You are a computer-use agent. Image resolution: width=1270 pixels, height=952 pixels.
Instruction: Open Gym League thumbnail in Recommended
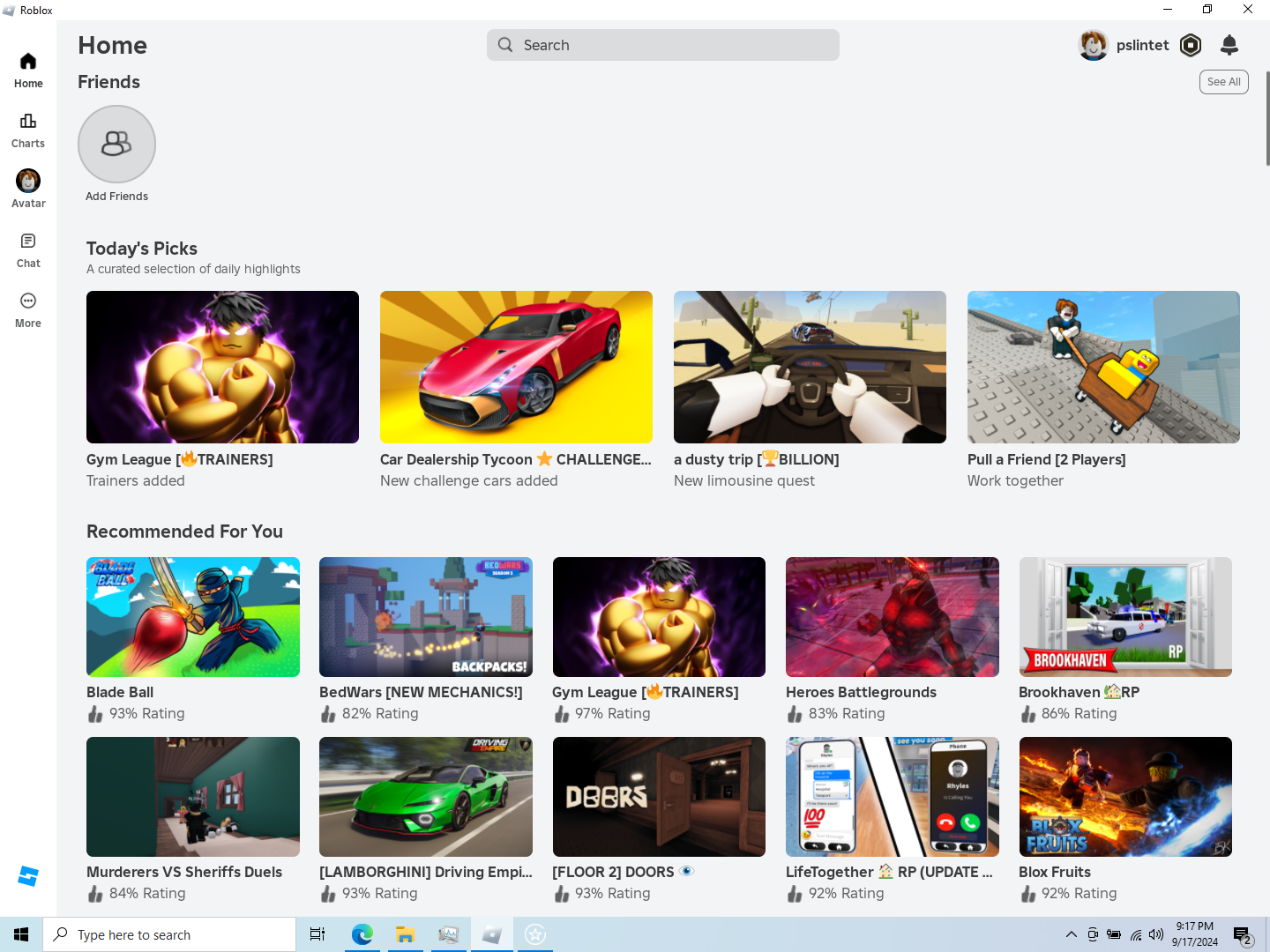659,617
